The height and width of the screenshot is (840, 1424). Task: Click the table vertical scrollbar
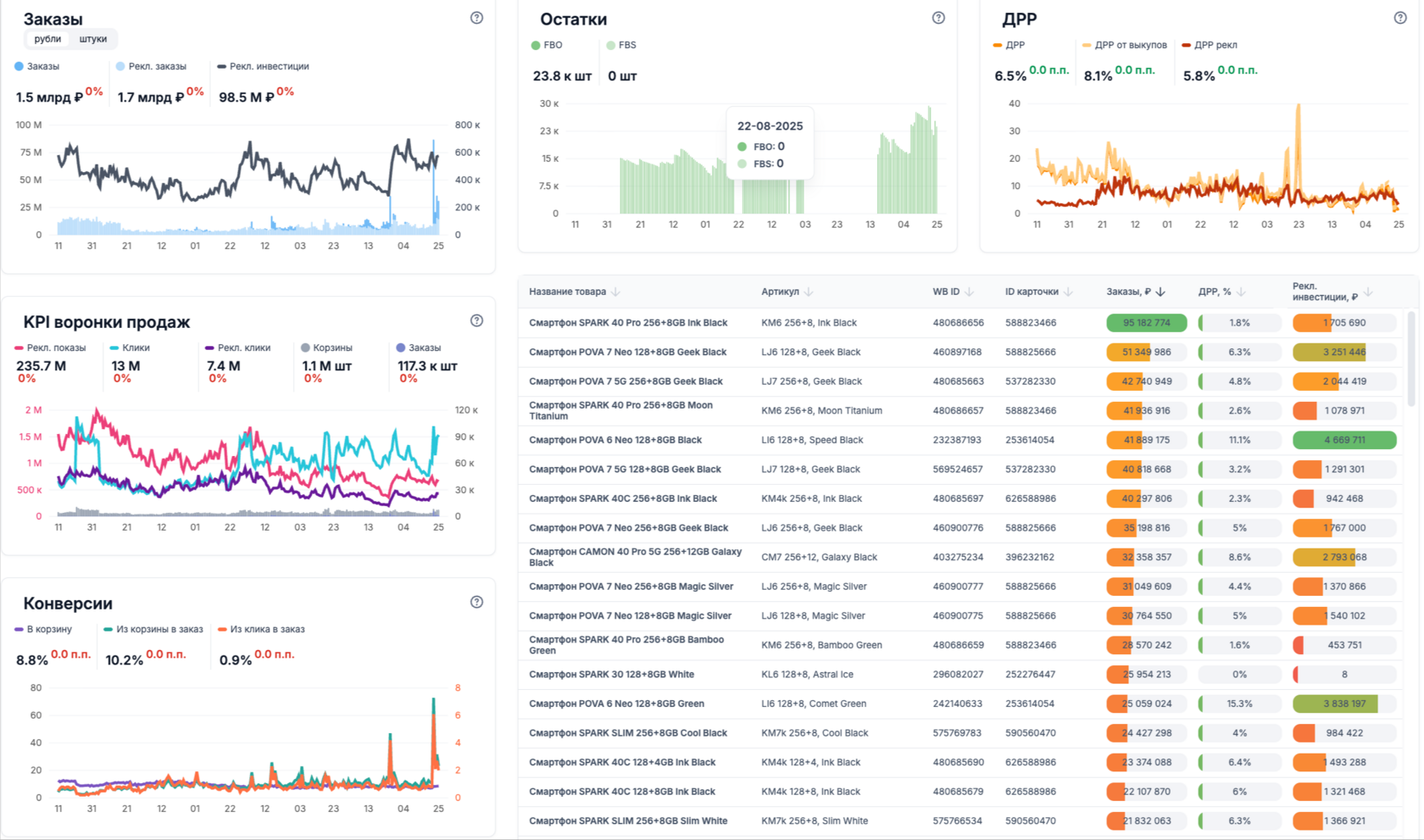pos(1411,356)
